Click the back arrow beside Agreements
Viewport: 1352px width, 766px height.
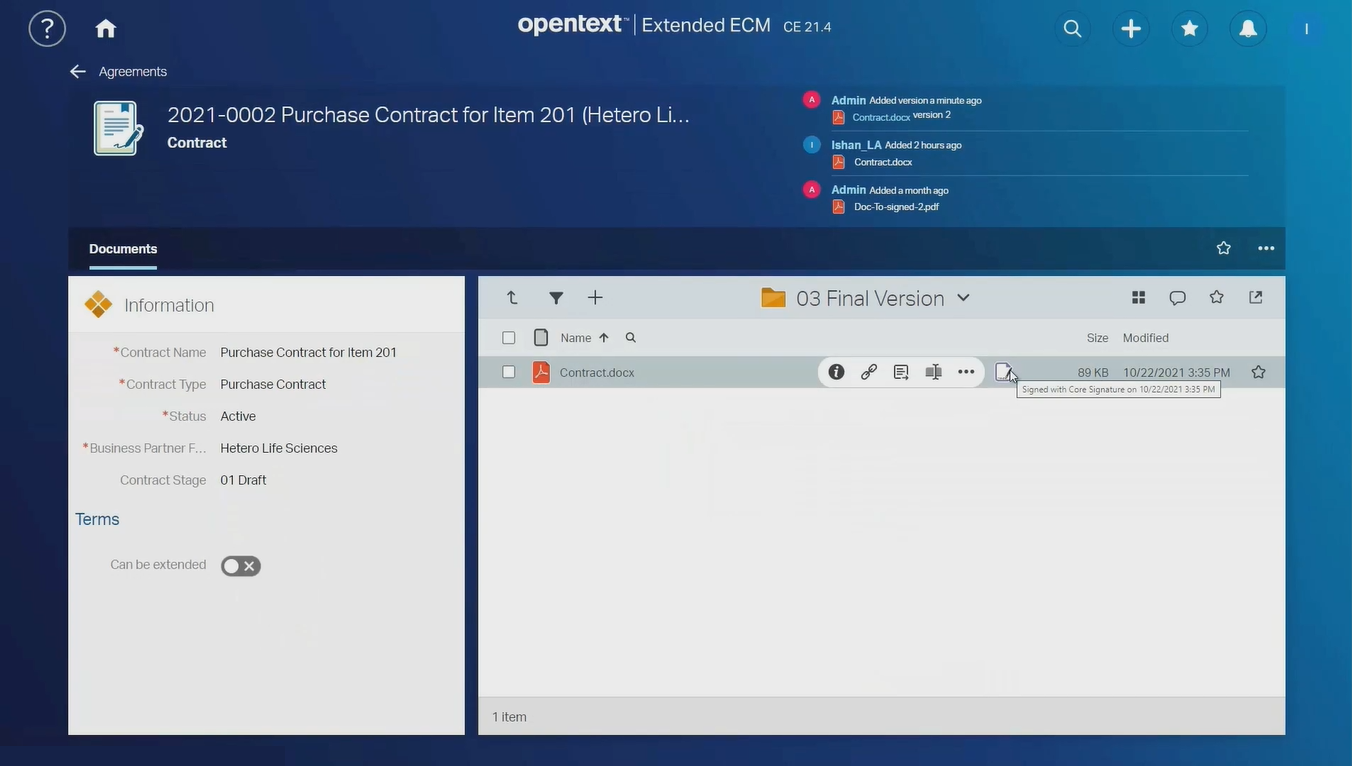click(78, 71)
